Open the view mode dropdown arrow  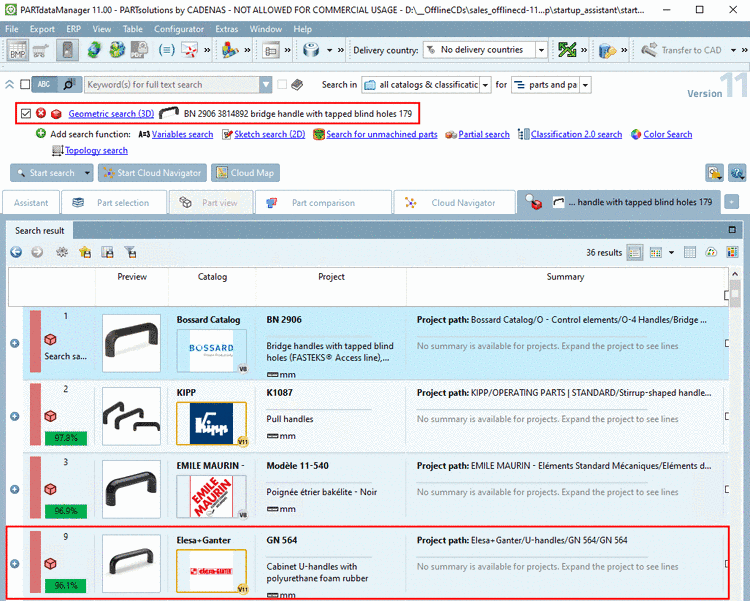click(x=672, y=253)
